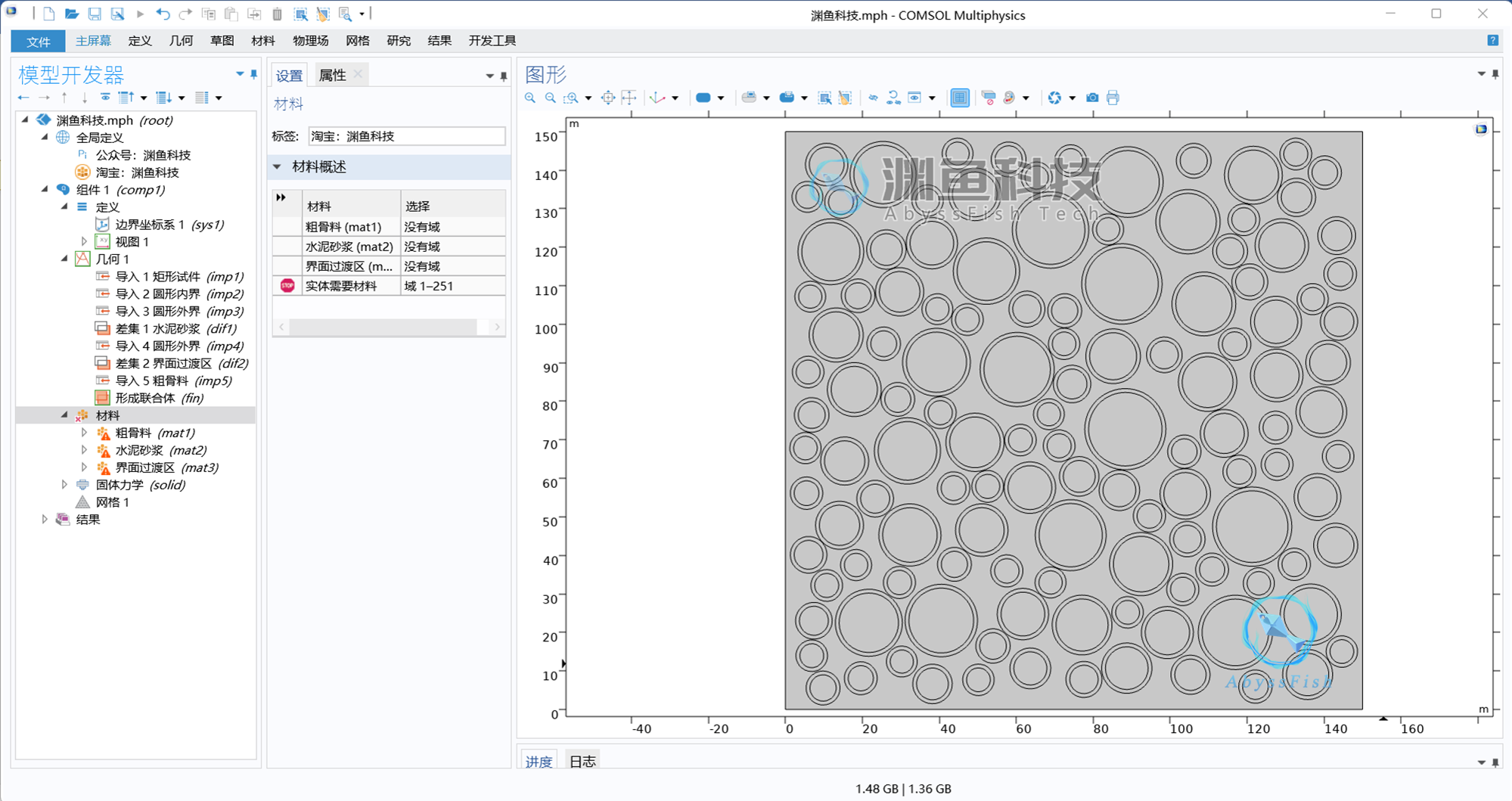The image size is (1512, 801).
Task: Print the graphics with the printer icon
Action: [x=1113, y=98]
